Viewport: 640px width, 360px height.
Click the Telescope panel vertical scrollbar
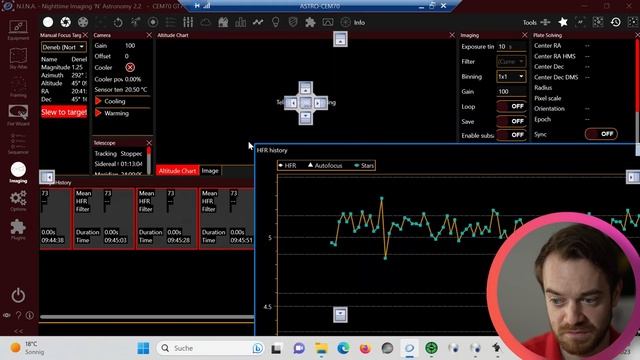[x=149, y=160]
